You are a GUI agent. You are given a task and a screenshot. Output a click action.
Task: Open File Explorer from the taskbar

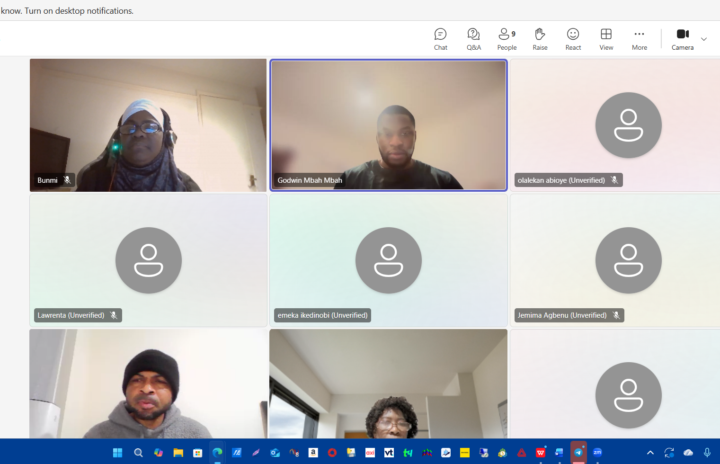[x=178, y=453]
